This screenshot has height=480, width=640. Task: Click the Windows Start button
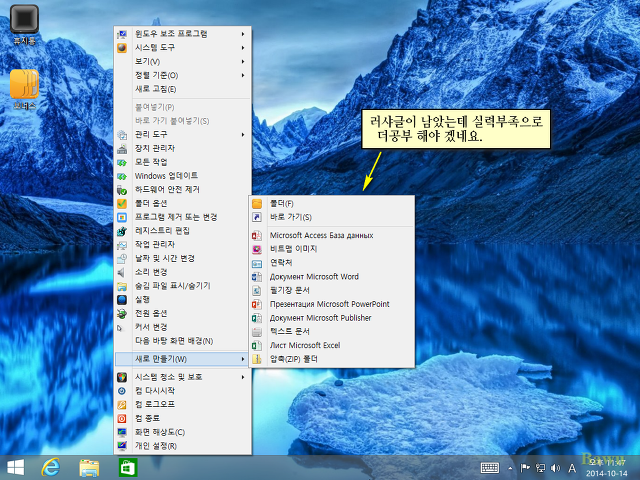(16, 468)
